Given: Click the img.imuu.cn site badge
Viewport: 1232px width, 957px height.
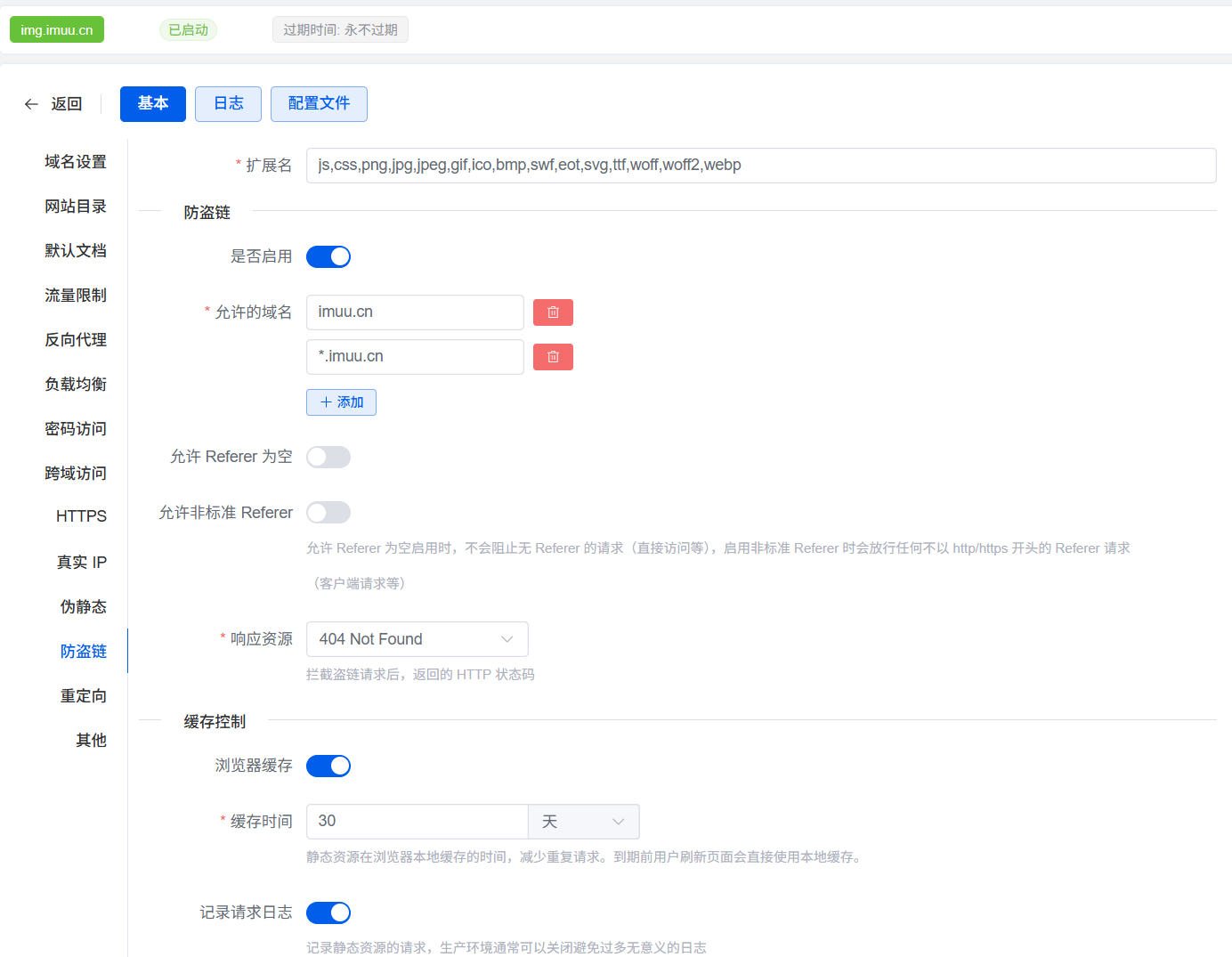Looking at the screenshot, I should pos(57,30).
